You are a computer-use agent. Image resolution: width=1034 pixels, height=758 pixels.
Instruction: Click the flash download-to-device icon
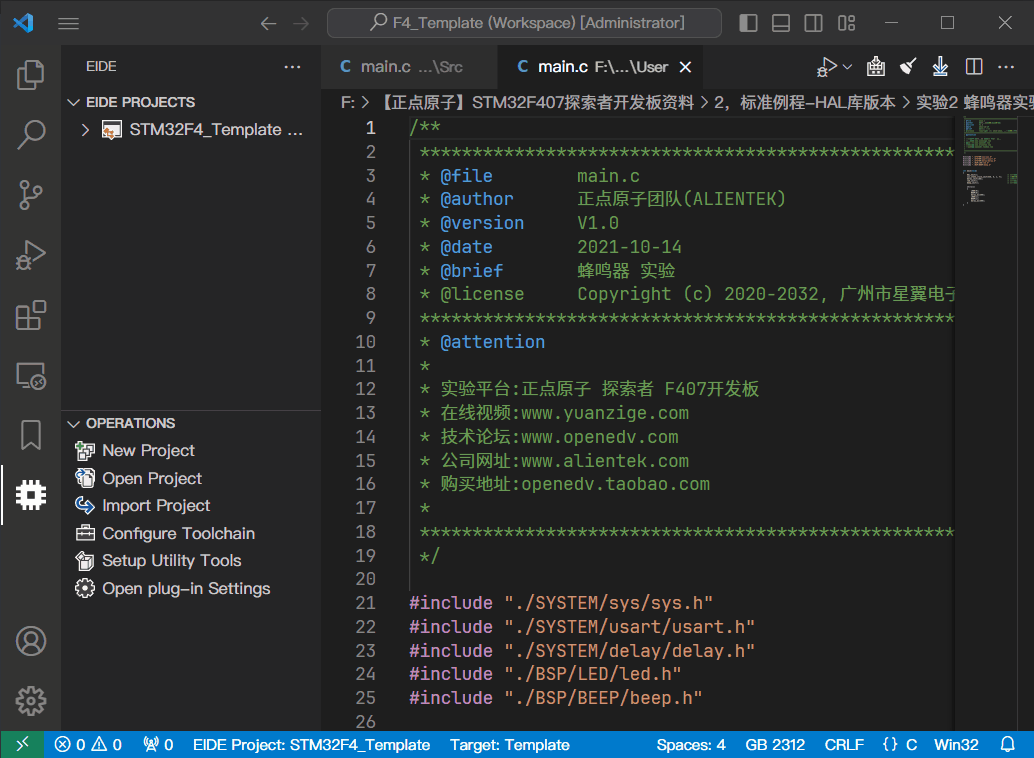(940, 67)
